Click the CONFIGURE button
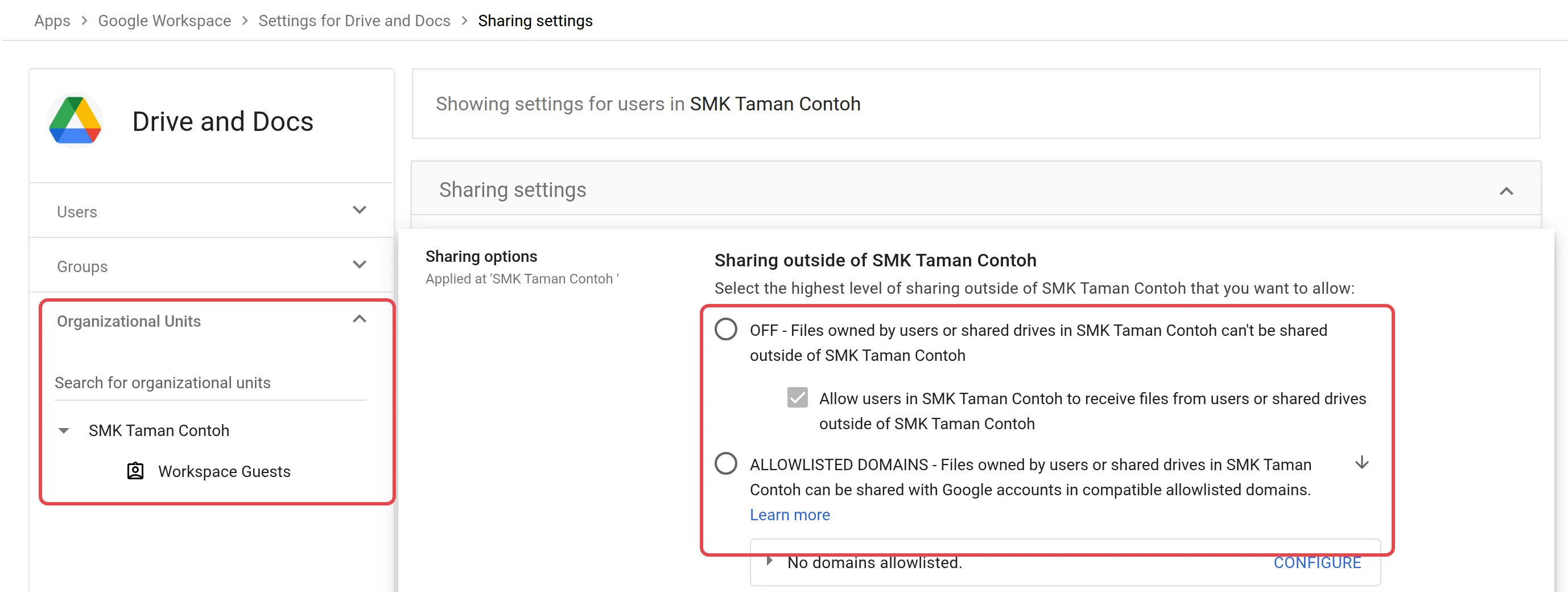 coord(1317,562)
